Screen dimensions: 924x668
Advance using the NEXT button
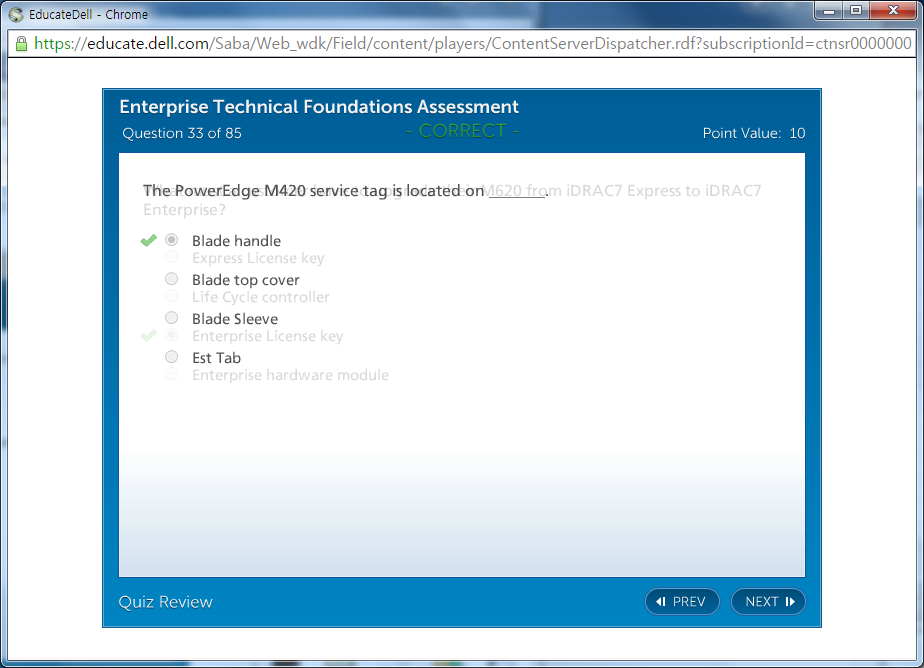pos(768,601)
